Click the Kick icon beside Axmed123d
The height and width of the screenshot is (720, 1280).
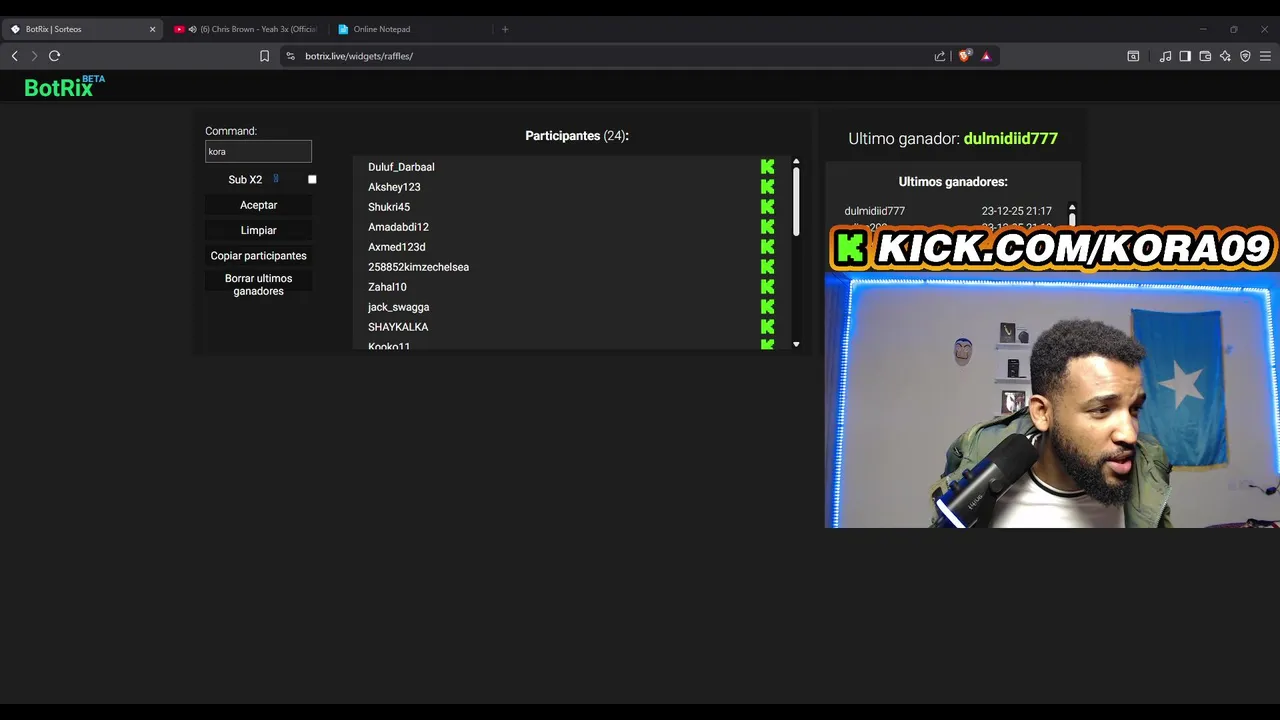[767, 247]
